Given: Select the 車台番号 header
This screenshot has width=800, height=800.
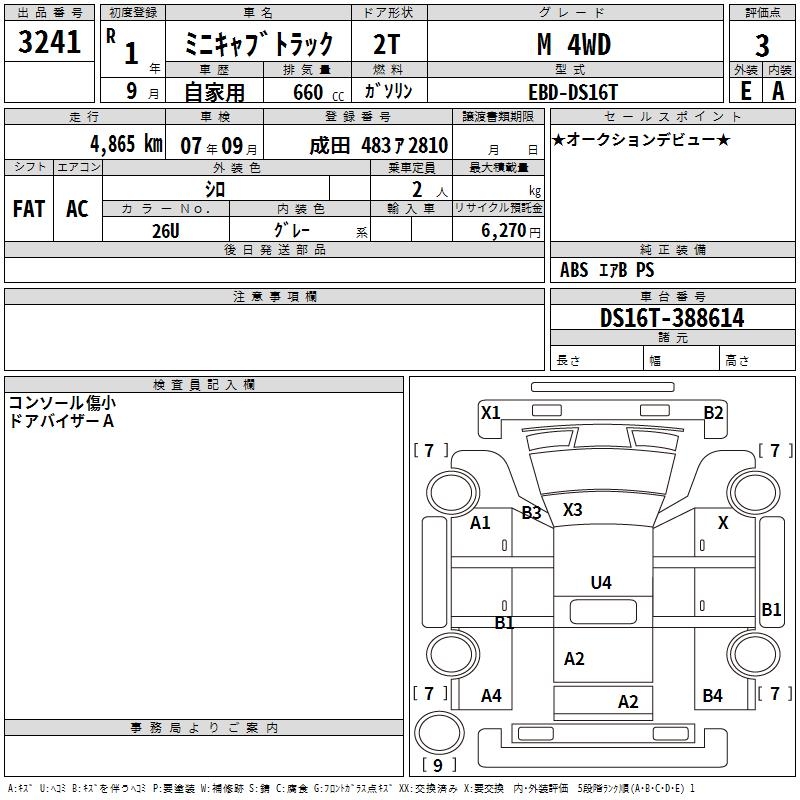Looking at the screenshot, I should [x=672, y=296].
